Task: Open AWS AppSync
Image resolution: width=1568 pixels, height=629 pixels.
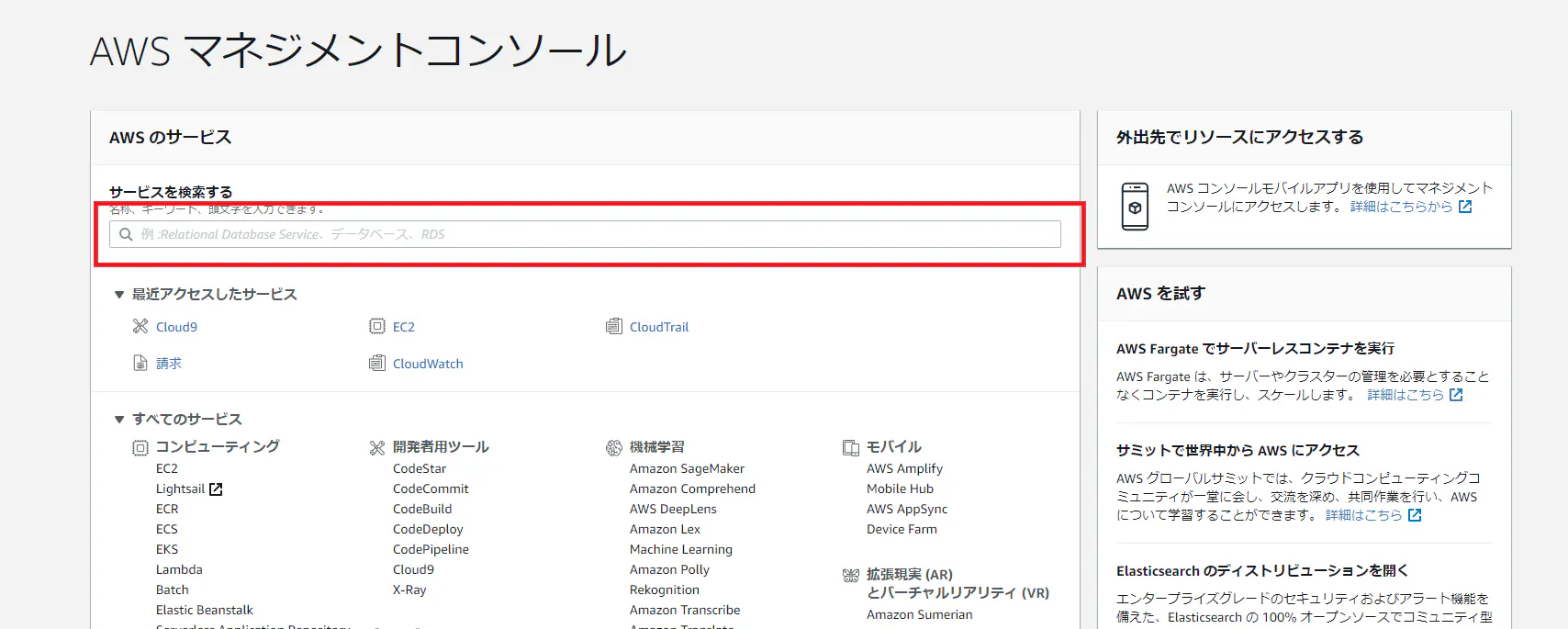Action: pos(907,509)
